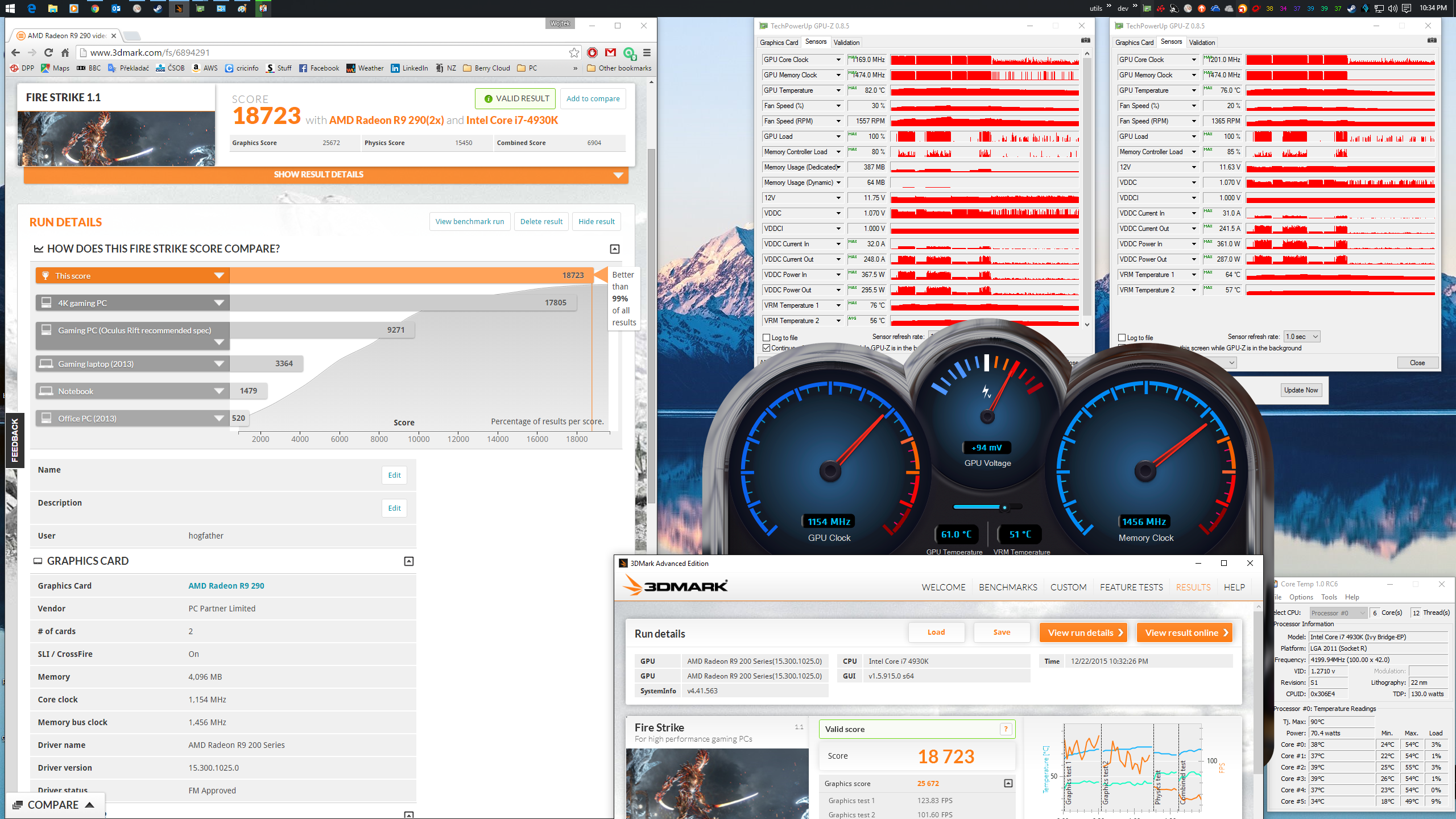1456x819 pixels.
Task: Open the Windows Start menu
Action: point(10,8)
